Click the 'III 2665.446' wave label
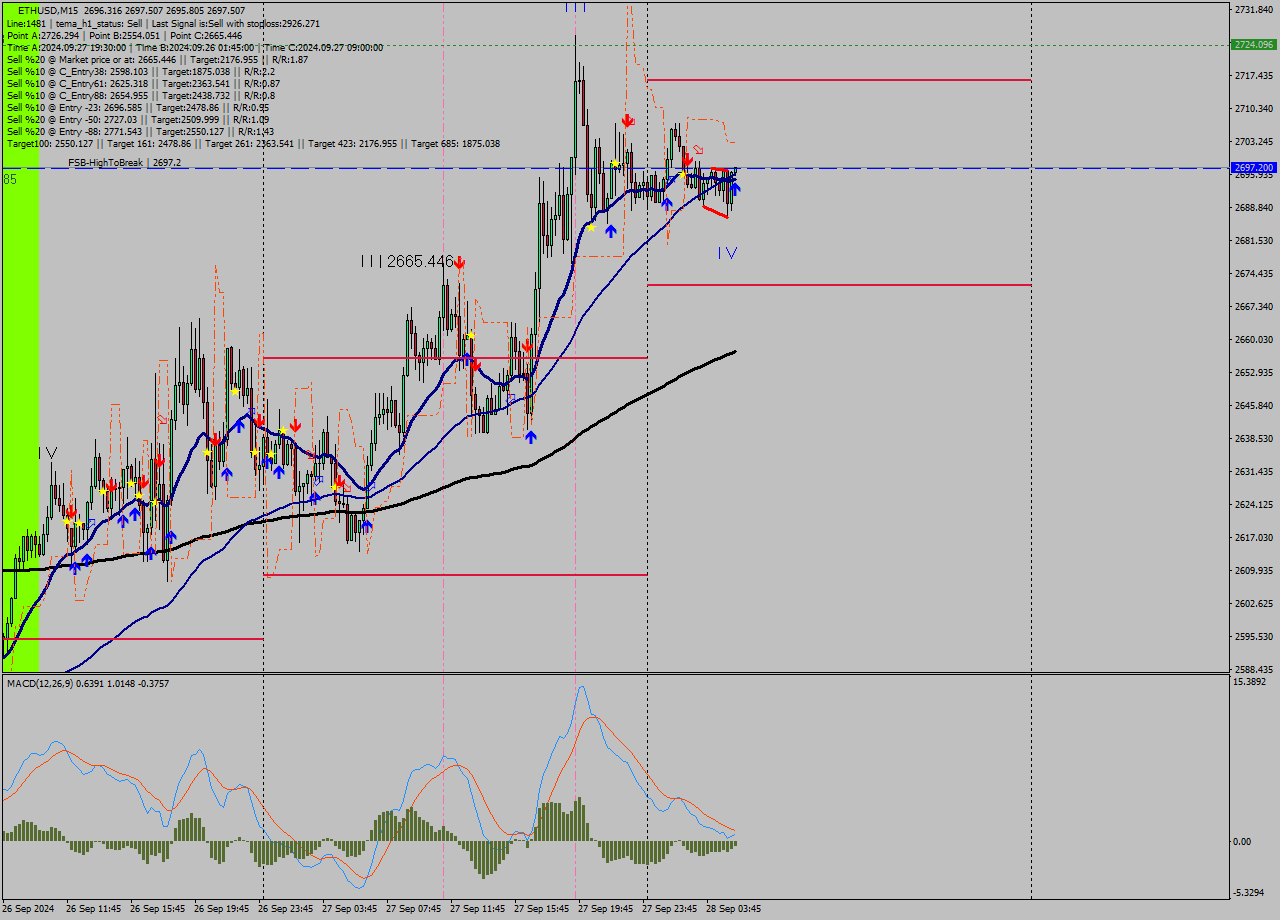Screen dimensions: 1280x920 click(x=407, y=261)
